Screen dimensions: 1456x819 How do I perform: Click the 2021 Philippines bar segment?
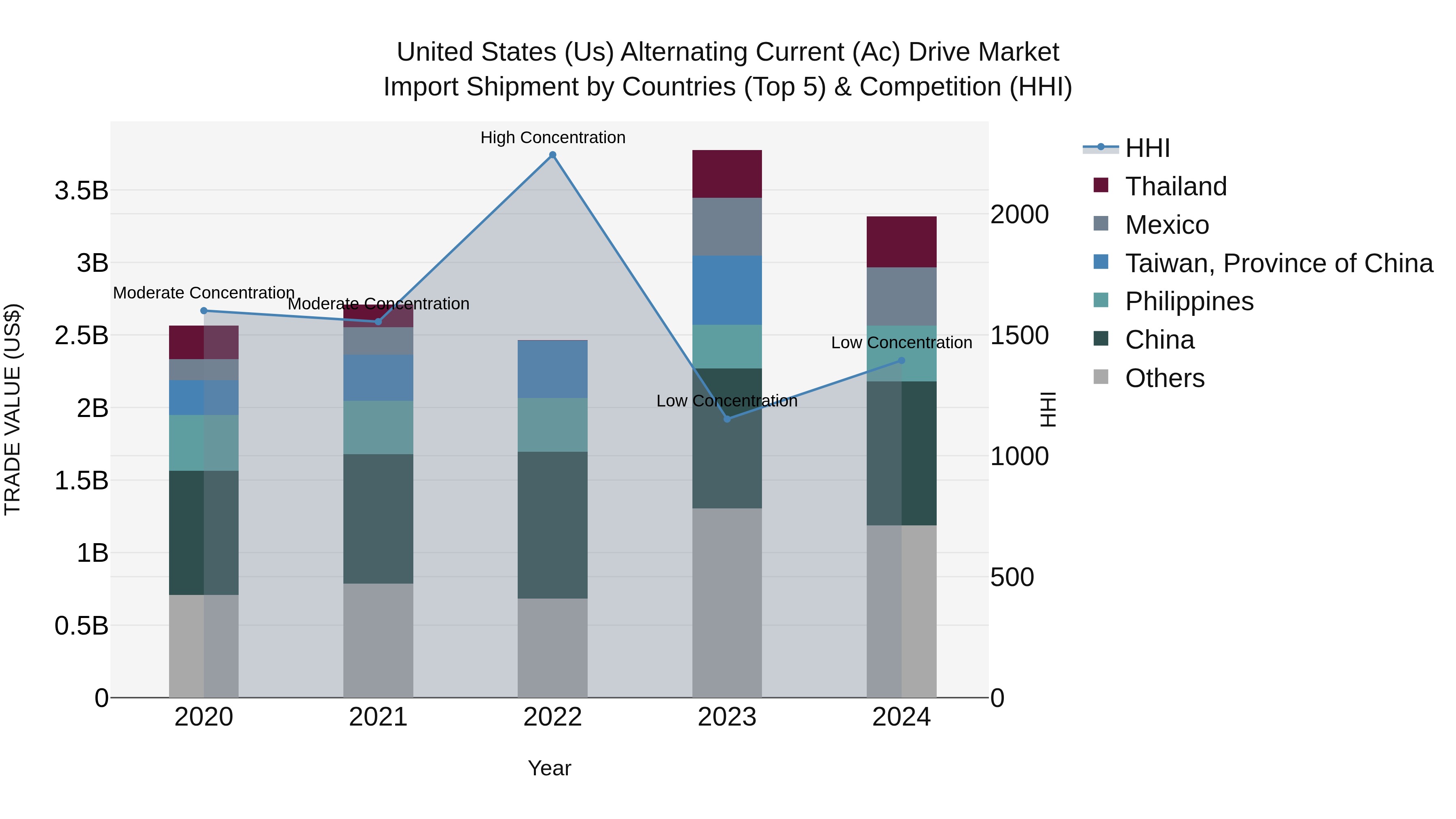pyautogui.click(x=379, y=428)
